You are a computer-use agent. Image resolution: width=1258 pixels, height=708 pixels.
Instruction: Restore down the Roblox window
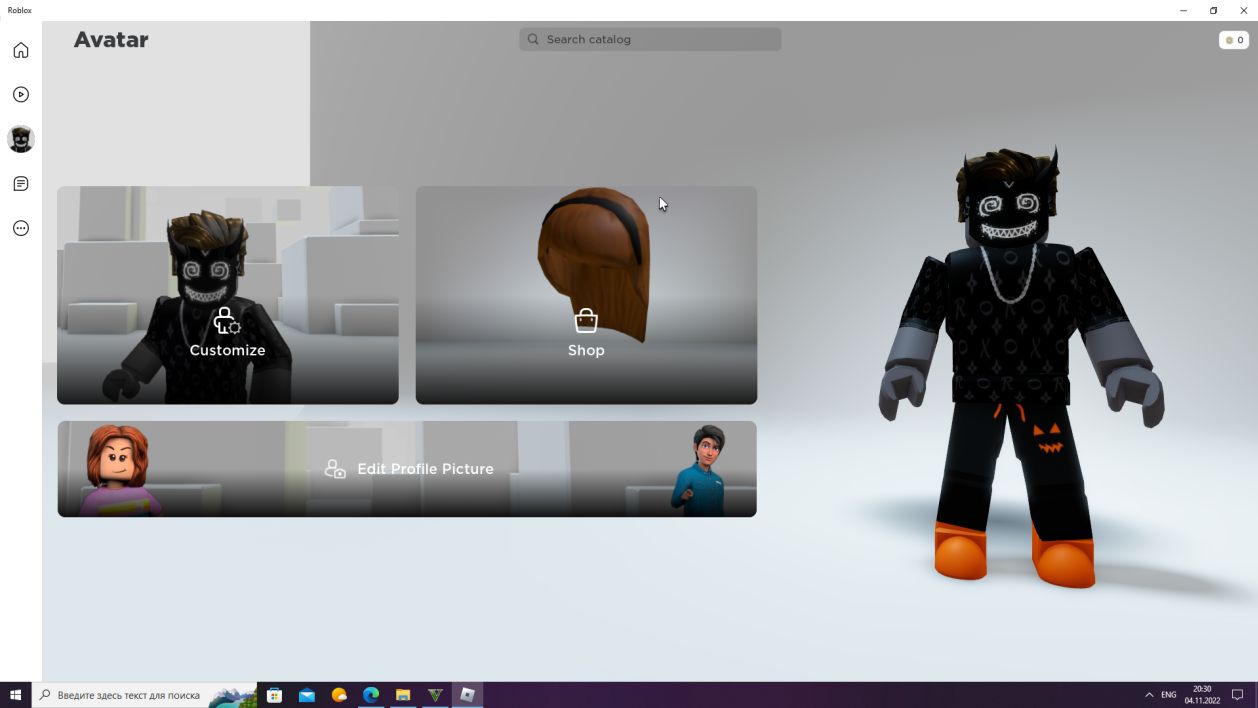pyautogui.click(x=1213, y=10)
